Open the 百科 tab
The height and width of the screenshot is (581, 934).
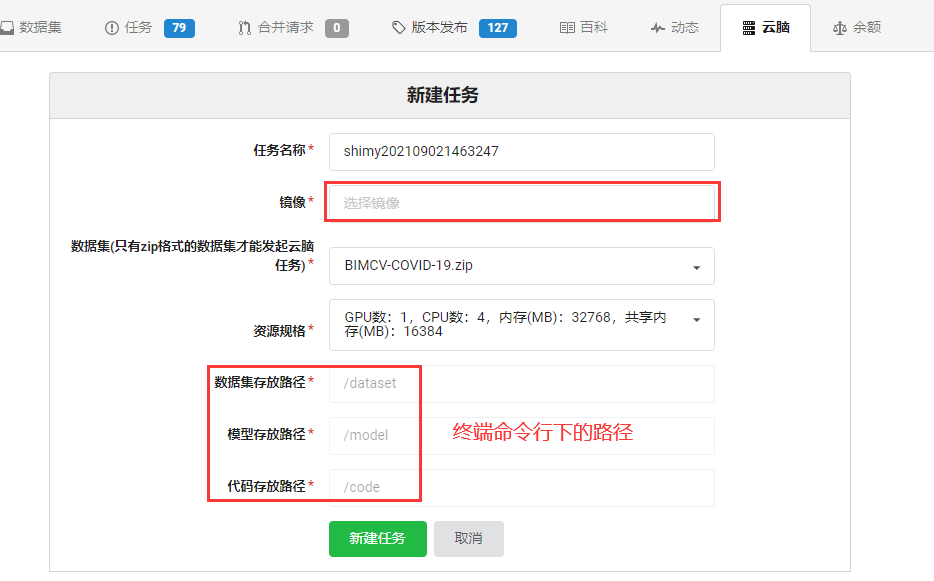(x=584, y=27)
